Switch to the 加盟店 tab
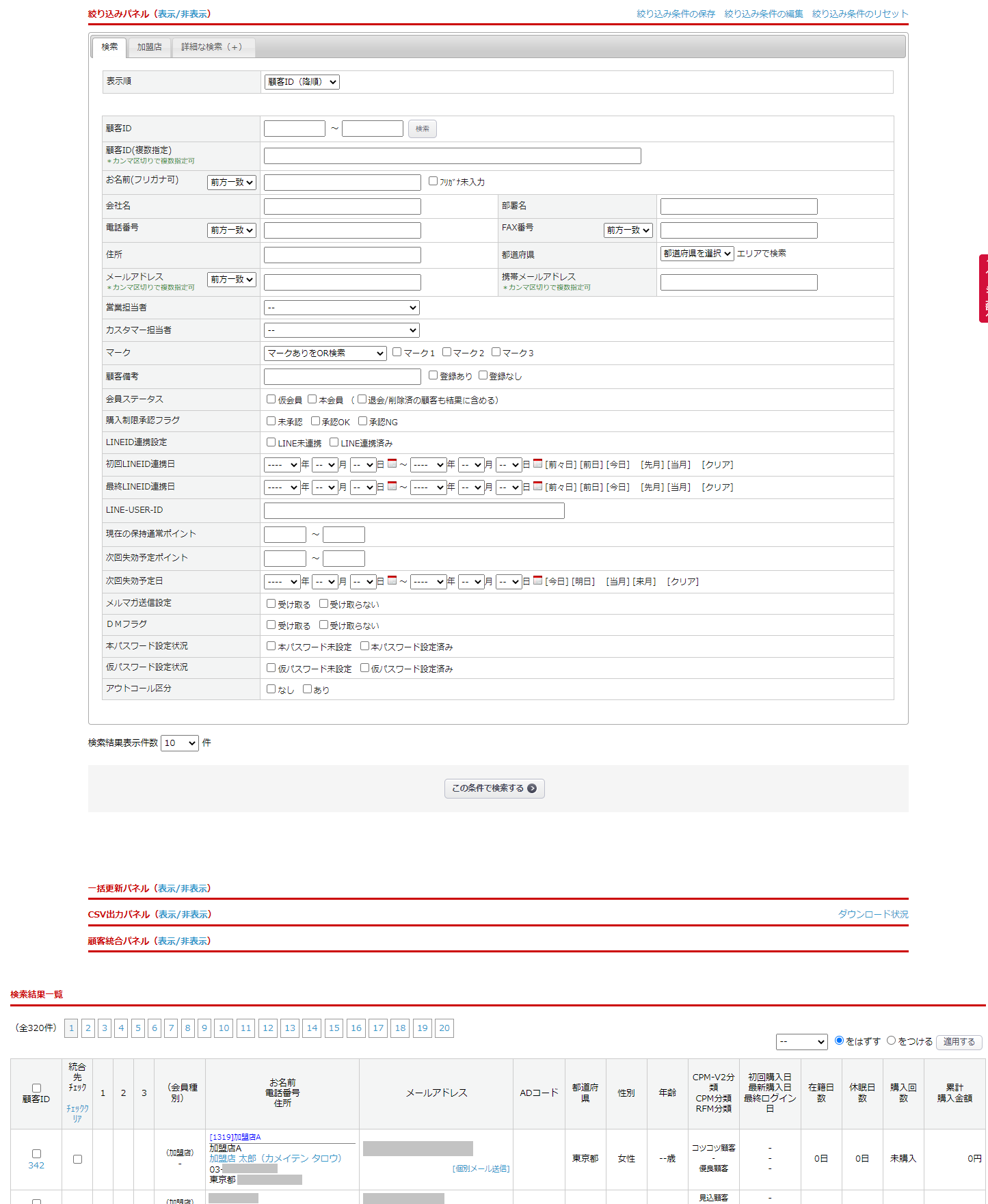 (x=149, y=47)
